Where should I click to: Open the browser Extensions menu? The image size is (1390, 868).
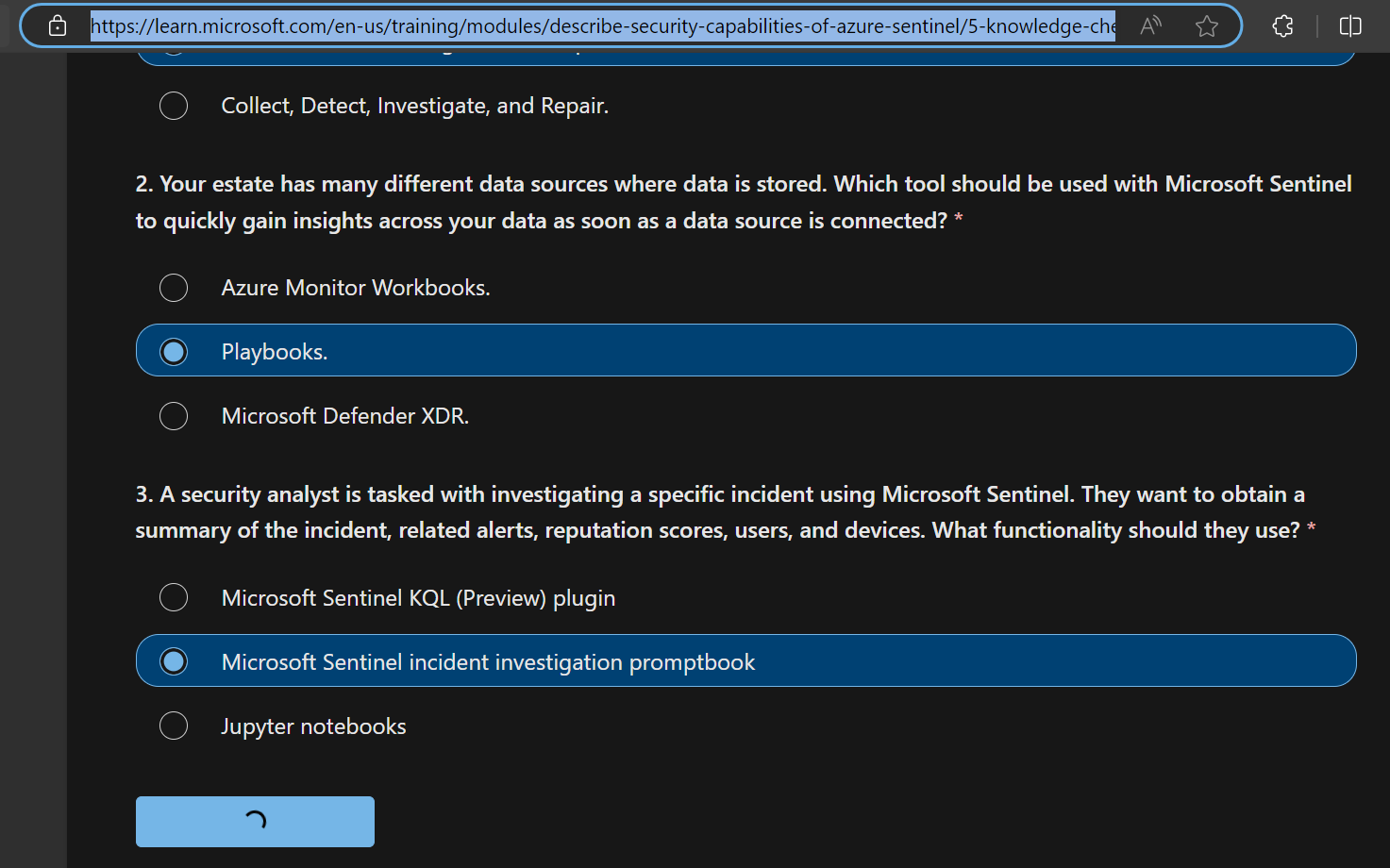point(1282,25)
